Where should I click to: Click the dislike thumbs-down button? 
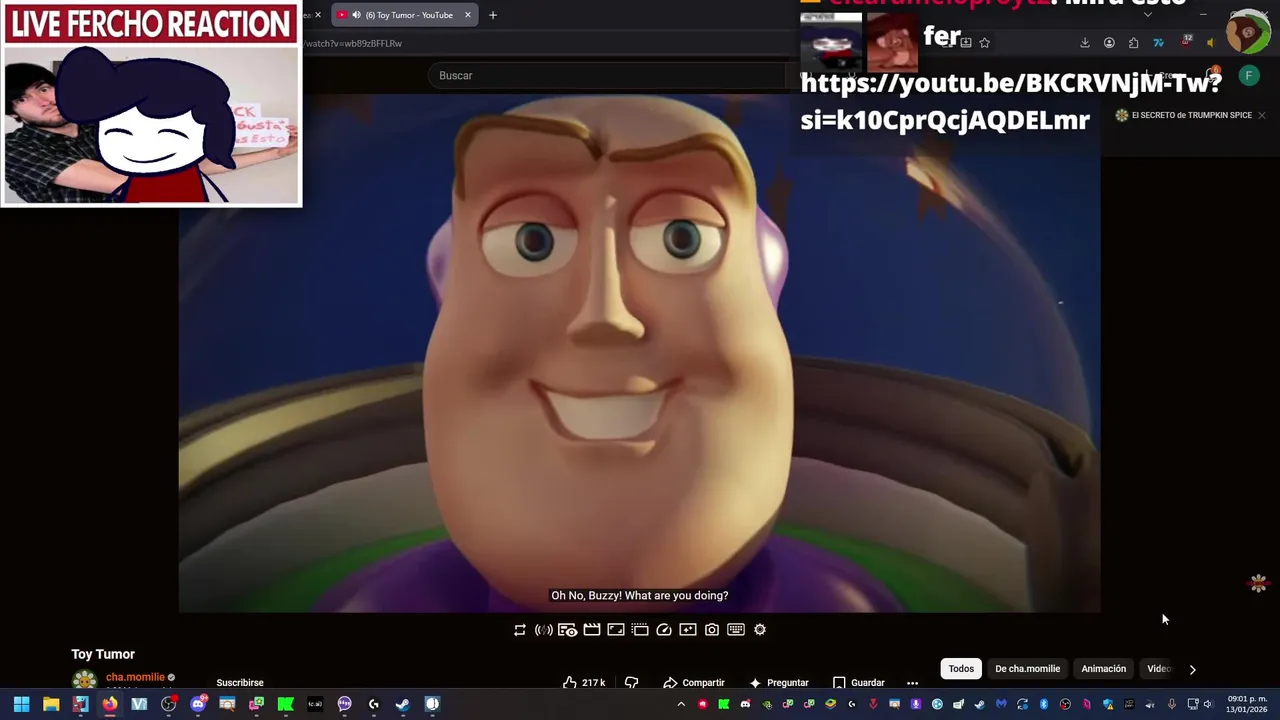click(x=631, y=683)
